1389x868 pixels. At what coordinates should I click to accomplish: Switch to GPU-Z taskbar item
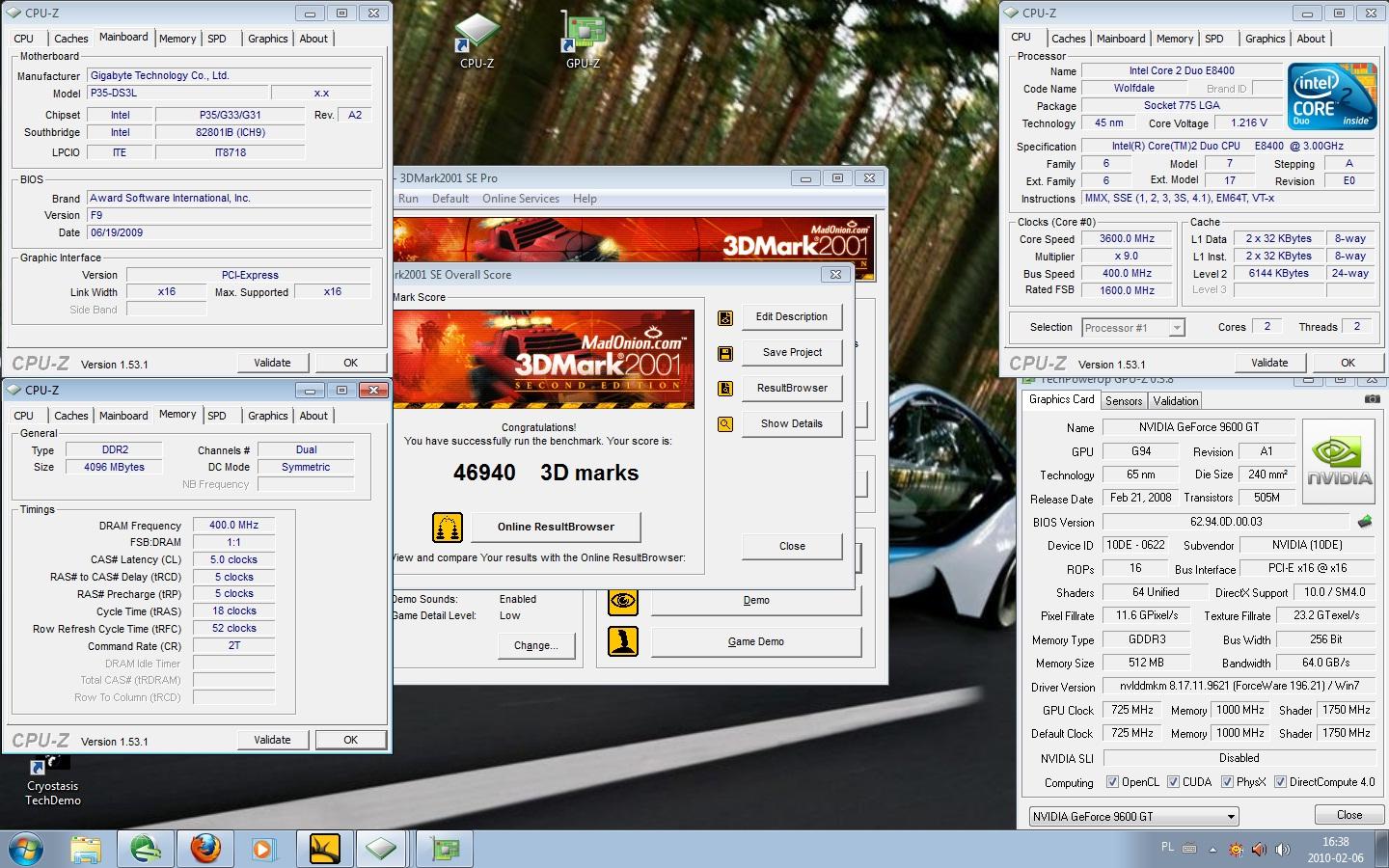(445, 849)
